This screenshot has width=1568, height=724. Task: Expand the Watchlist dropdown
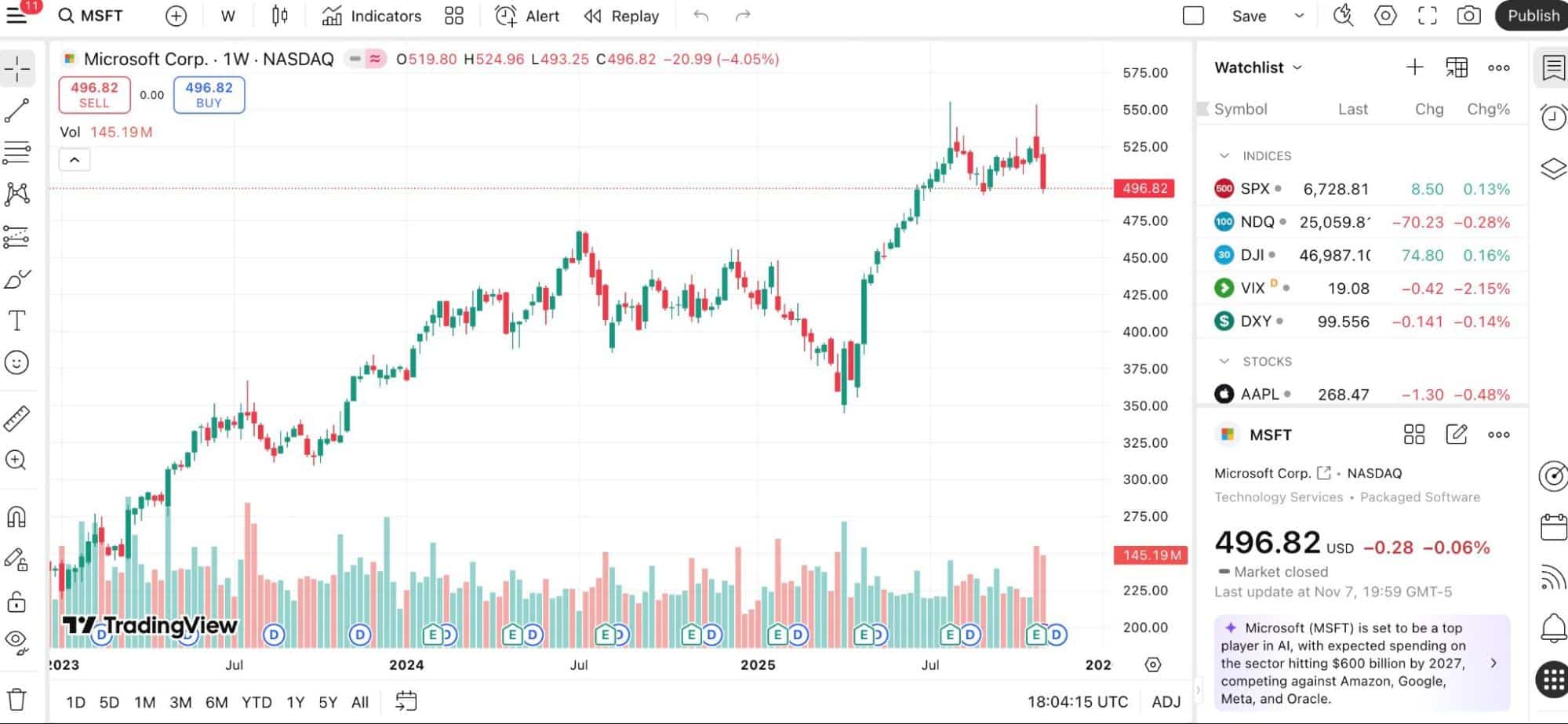coord(1299,67)
